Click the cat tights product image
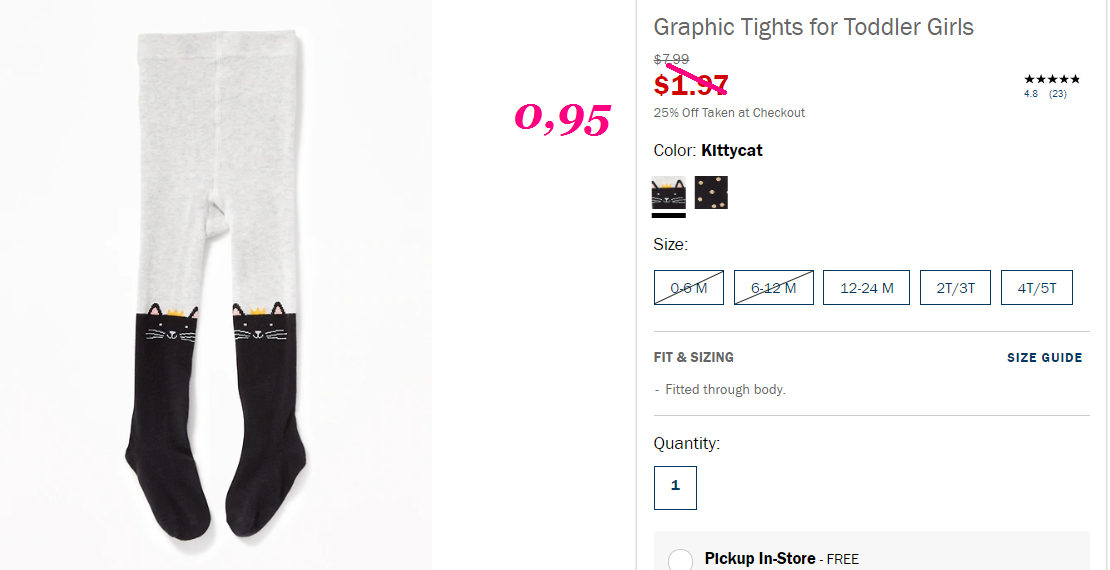Screen dimensions: 1110x570 click(216, 285)
